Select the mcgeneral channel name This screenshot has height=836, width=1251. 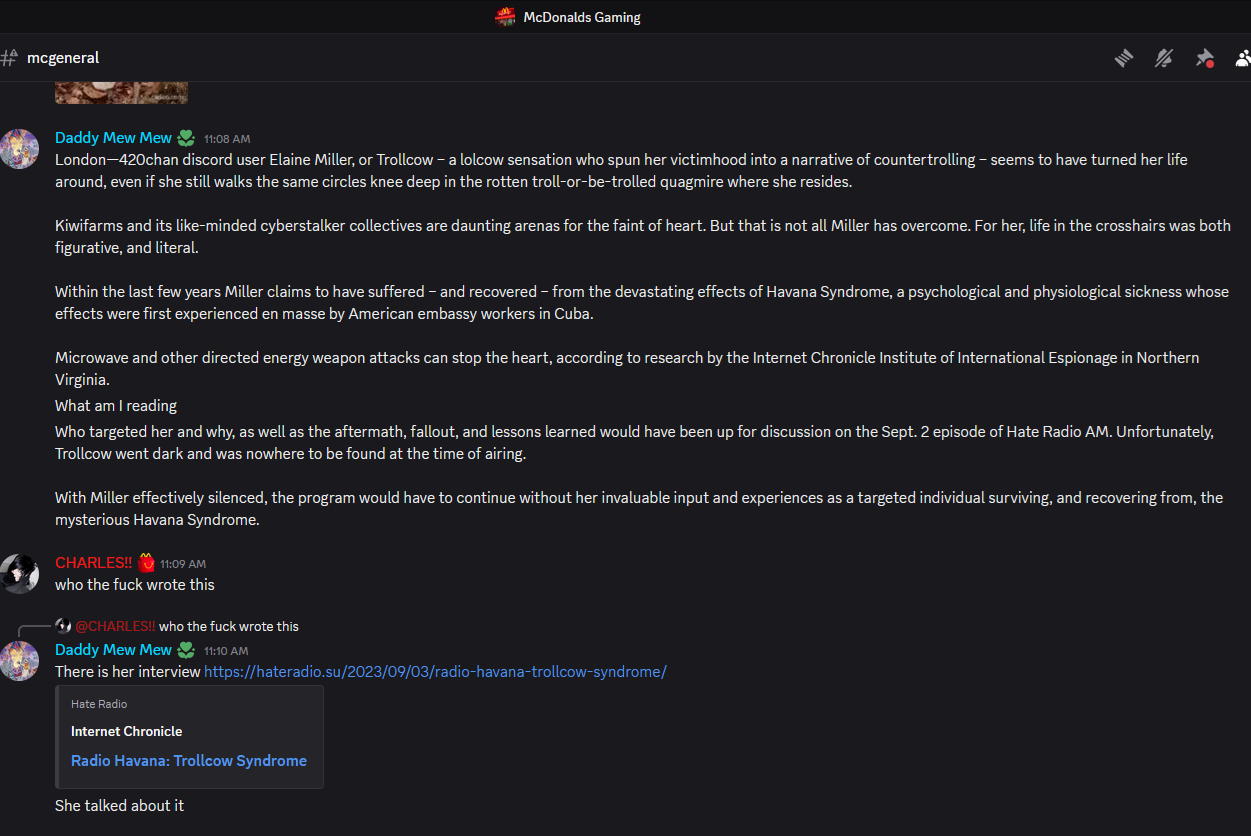click(x=63, y=58)
